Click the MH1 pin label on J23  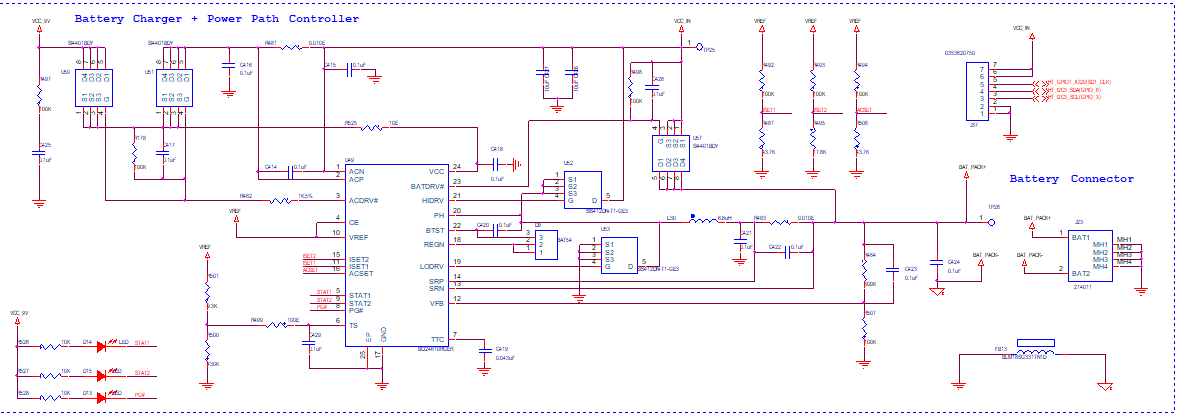pyautogui.click(x=1101, y=244)
